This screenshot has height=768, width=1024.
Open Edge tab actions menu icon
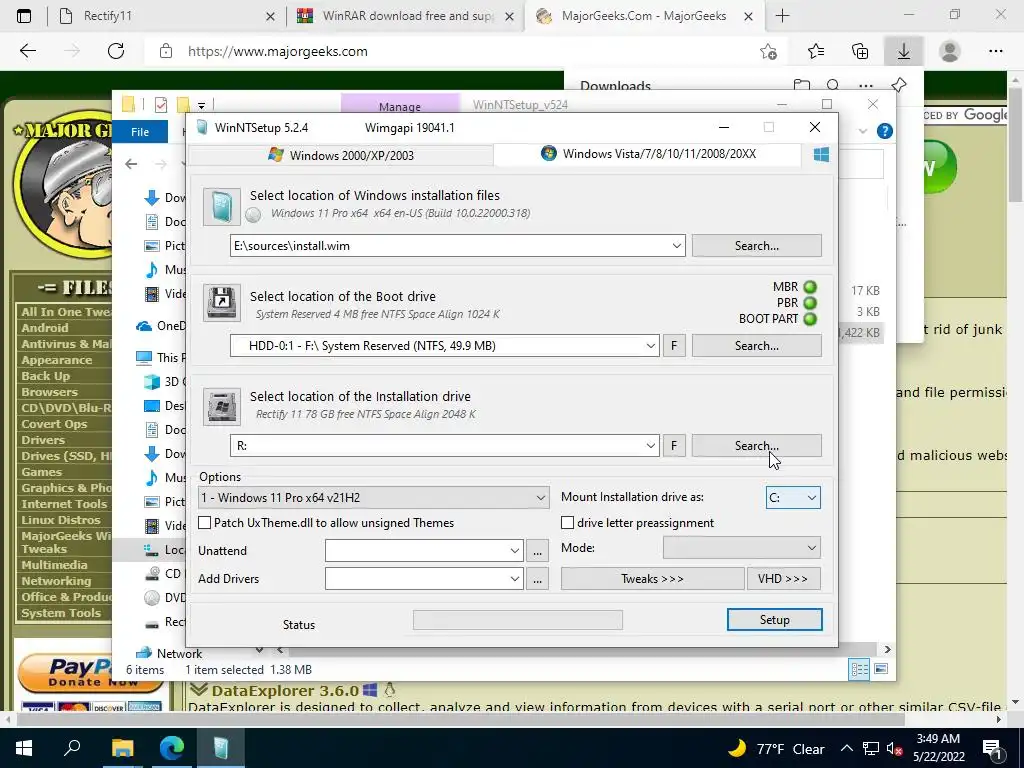[24, 16]
